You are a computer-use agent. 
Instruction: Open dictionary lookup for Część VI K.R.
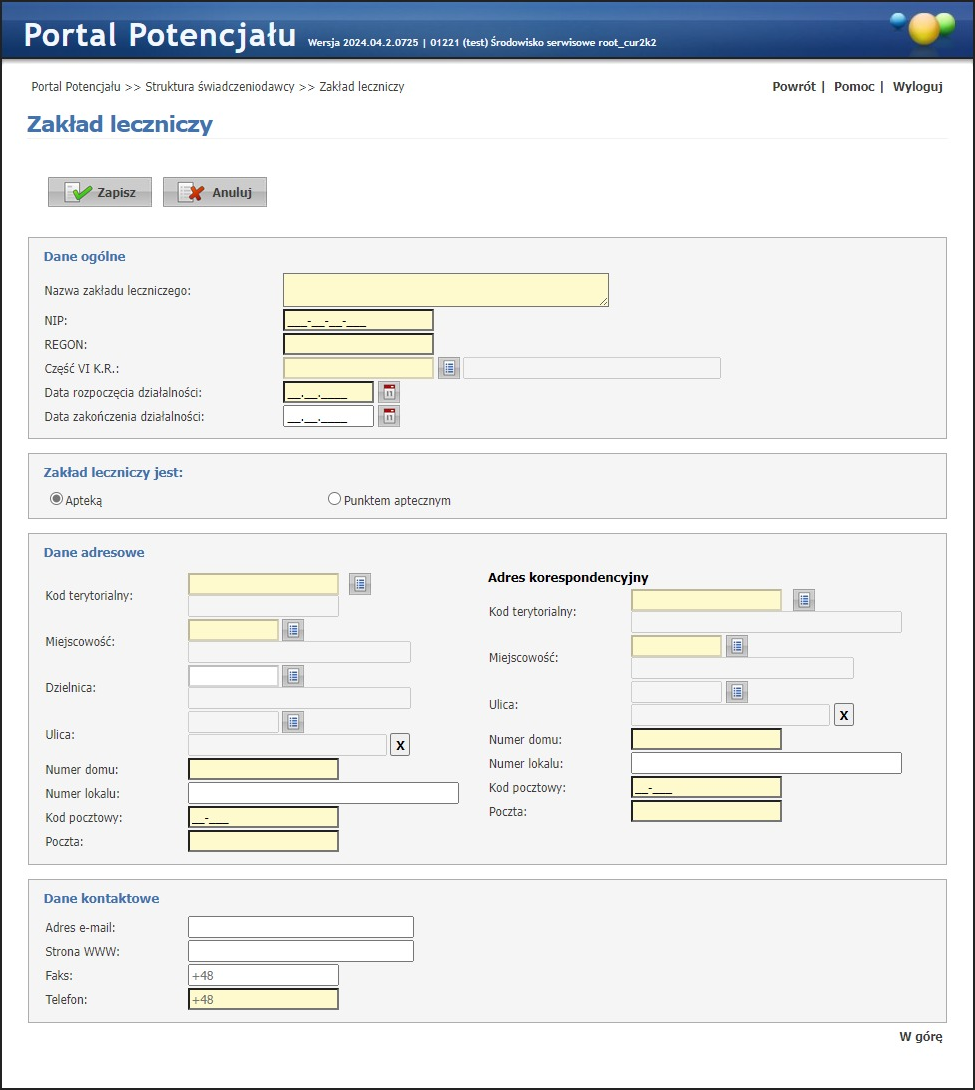(449, 368)
